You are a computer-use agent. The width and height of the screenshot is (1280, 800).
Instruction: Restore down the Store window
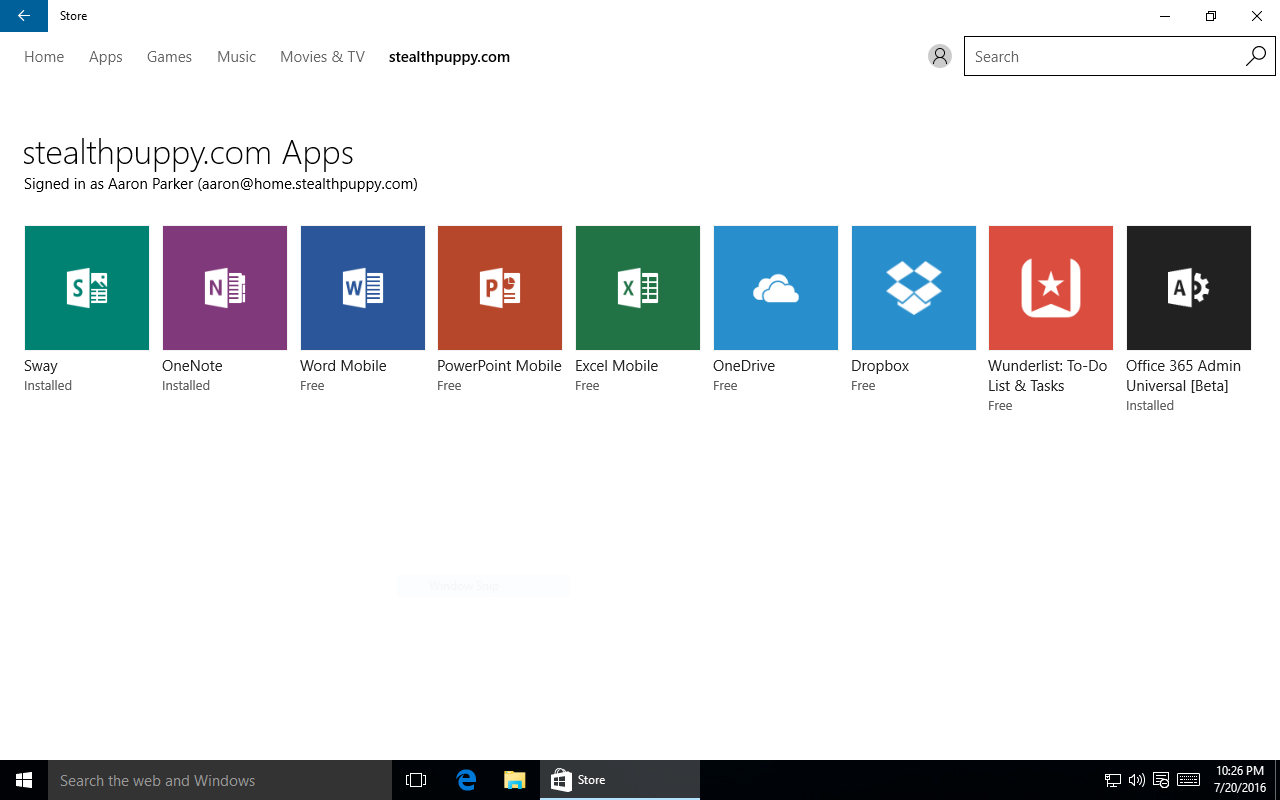(x=1211, y=16)
